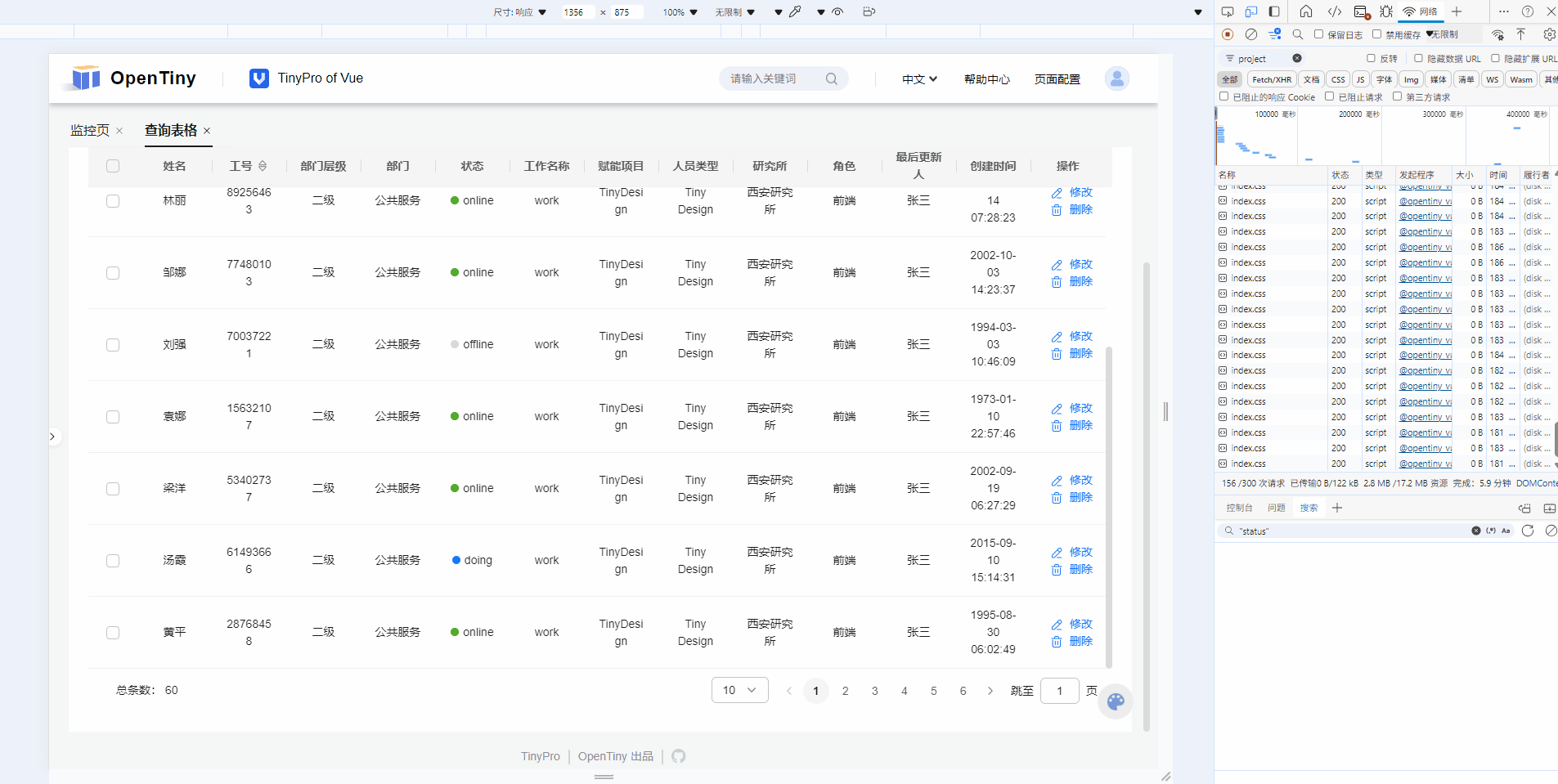Open the 尺寸: 响应 dimensions dropdown

(x=519, y=12)
